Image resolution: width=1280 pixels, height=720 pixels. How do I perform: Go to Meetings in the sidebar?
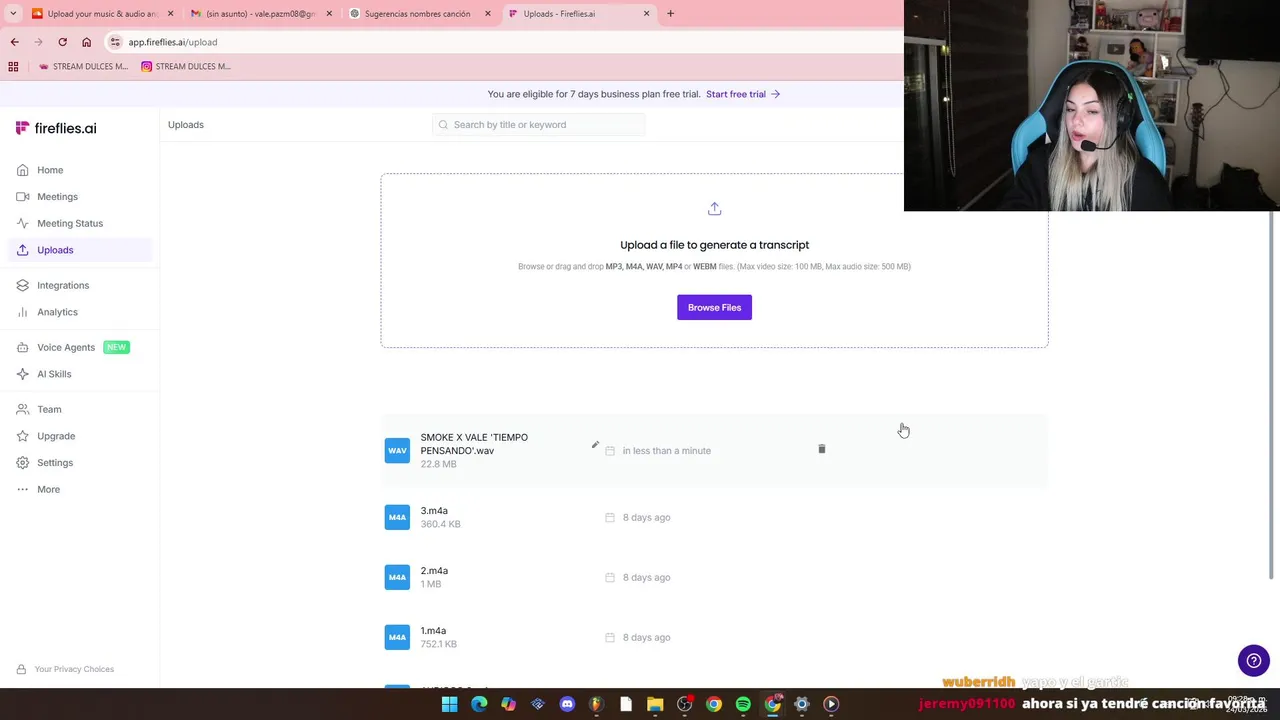pyautogui.click(x=80, y=197)
